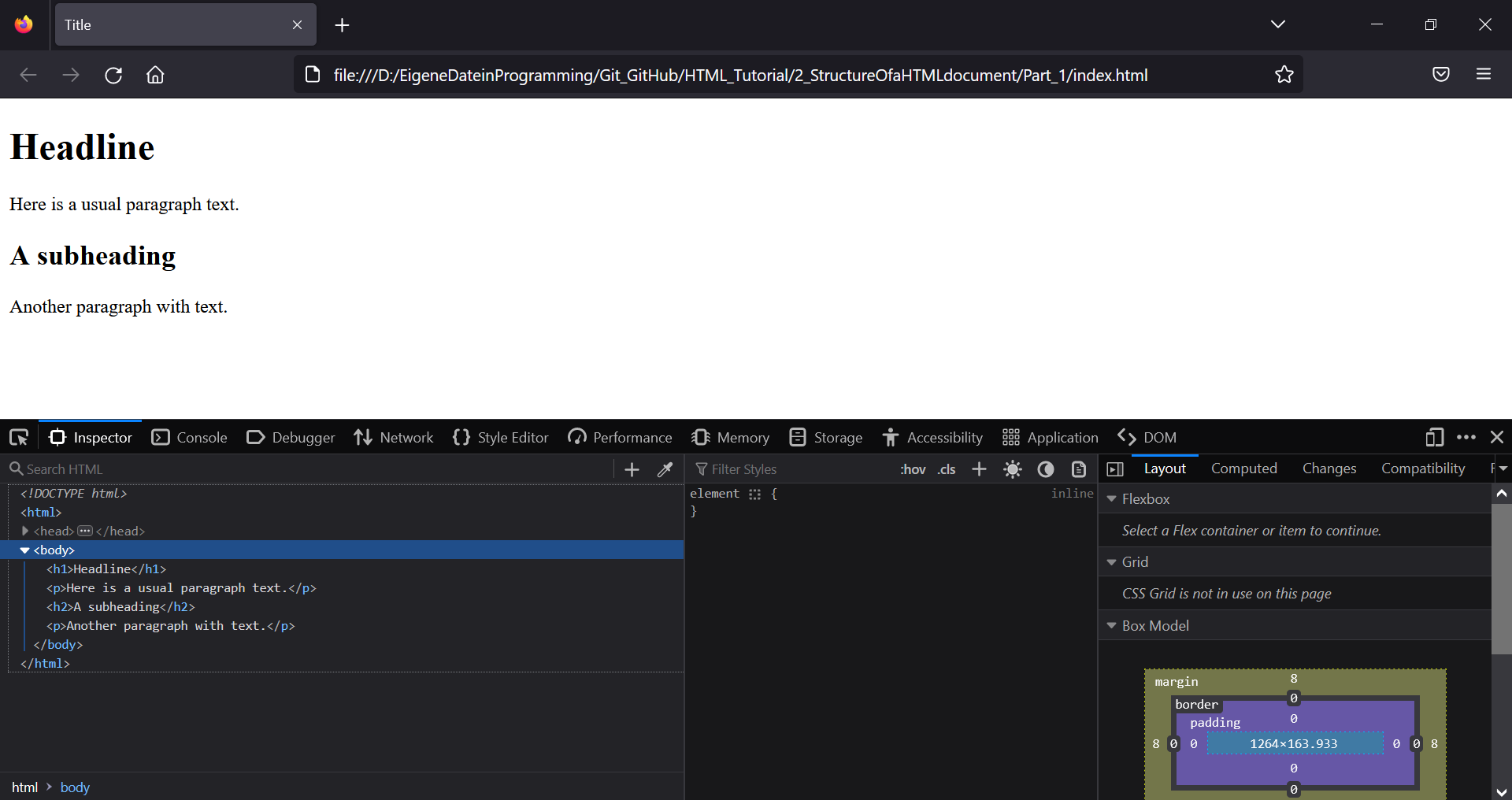
Task: Toggle pseudo-class :hov panel
Action: pos(913,469)
